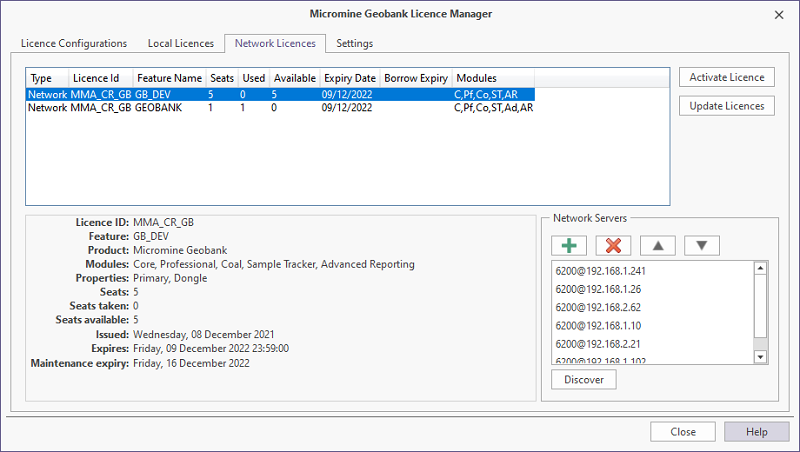The height and width of the screenshot is (452, 800).
Task: Move the selected server down
Action: point(702,245)
